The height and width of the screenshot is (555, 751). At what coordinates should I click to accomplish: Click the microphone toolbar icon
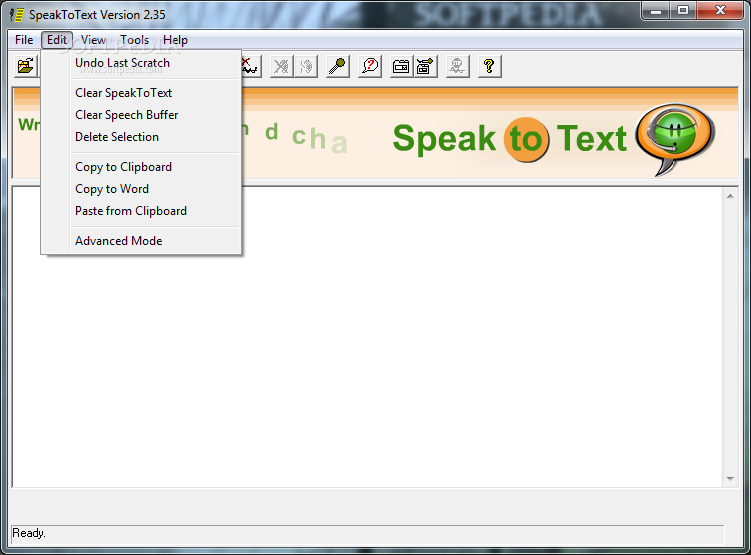point(338,66)
